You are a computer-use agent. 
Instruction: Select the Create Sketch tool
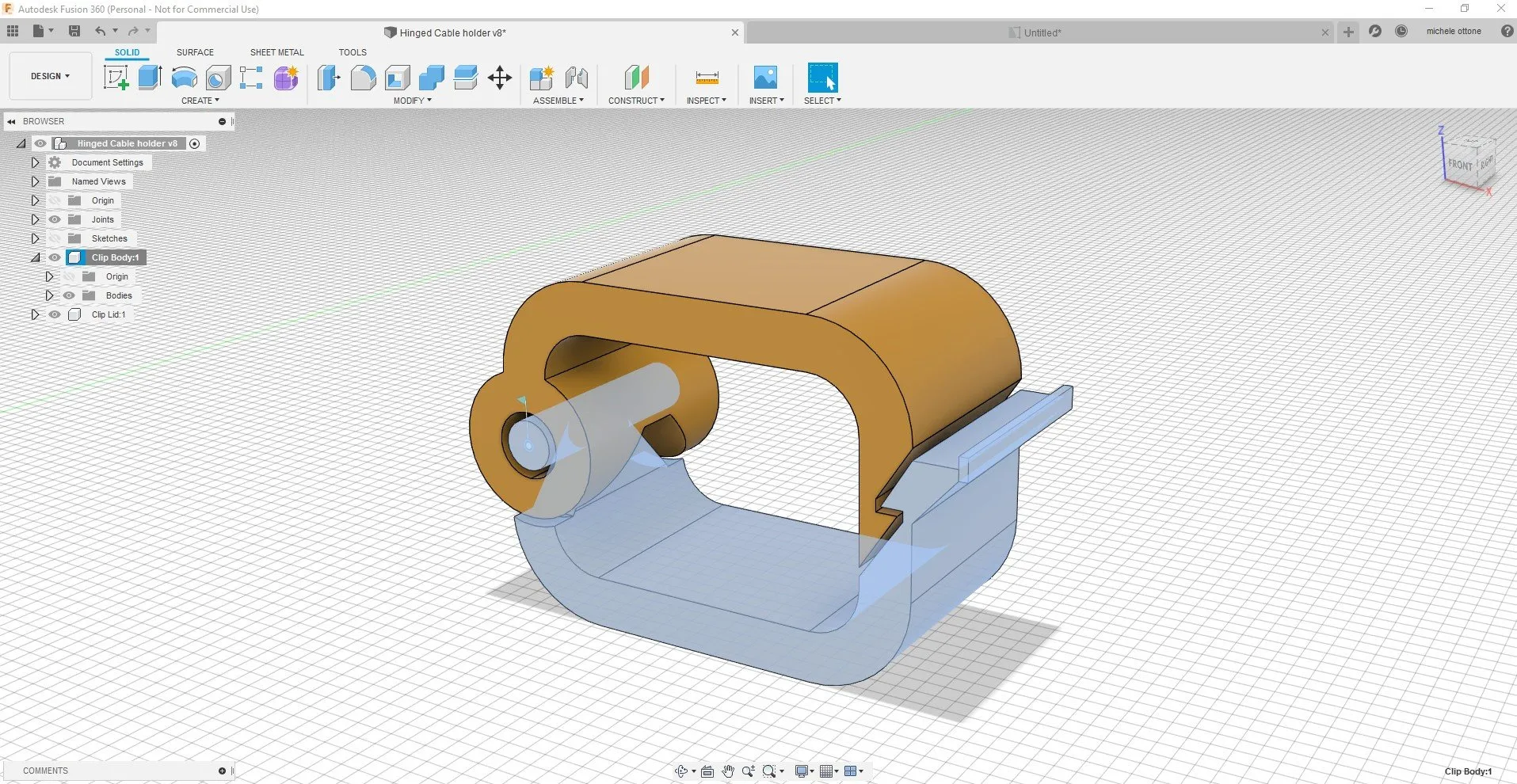tap(116, 78)
